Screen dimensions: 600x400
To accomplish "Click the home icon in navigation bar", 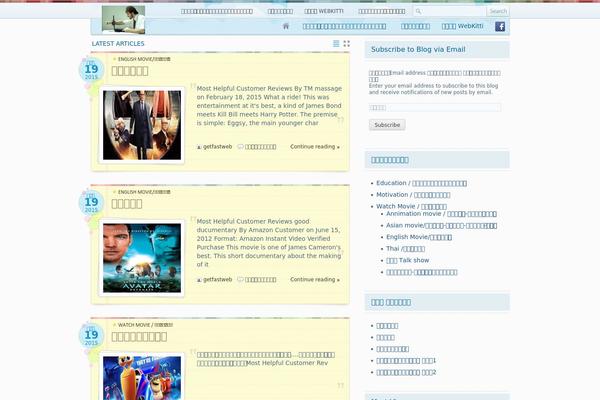I will (x=286, y=26).
